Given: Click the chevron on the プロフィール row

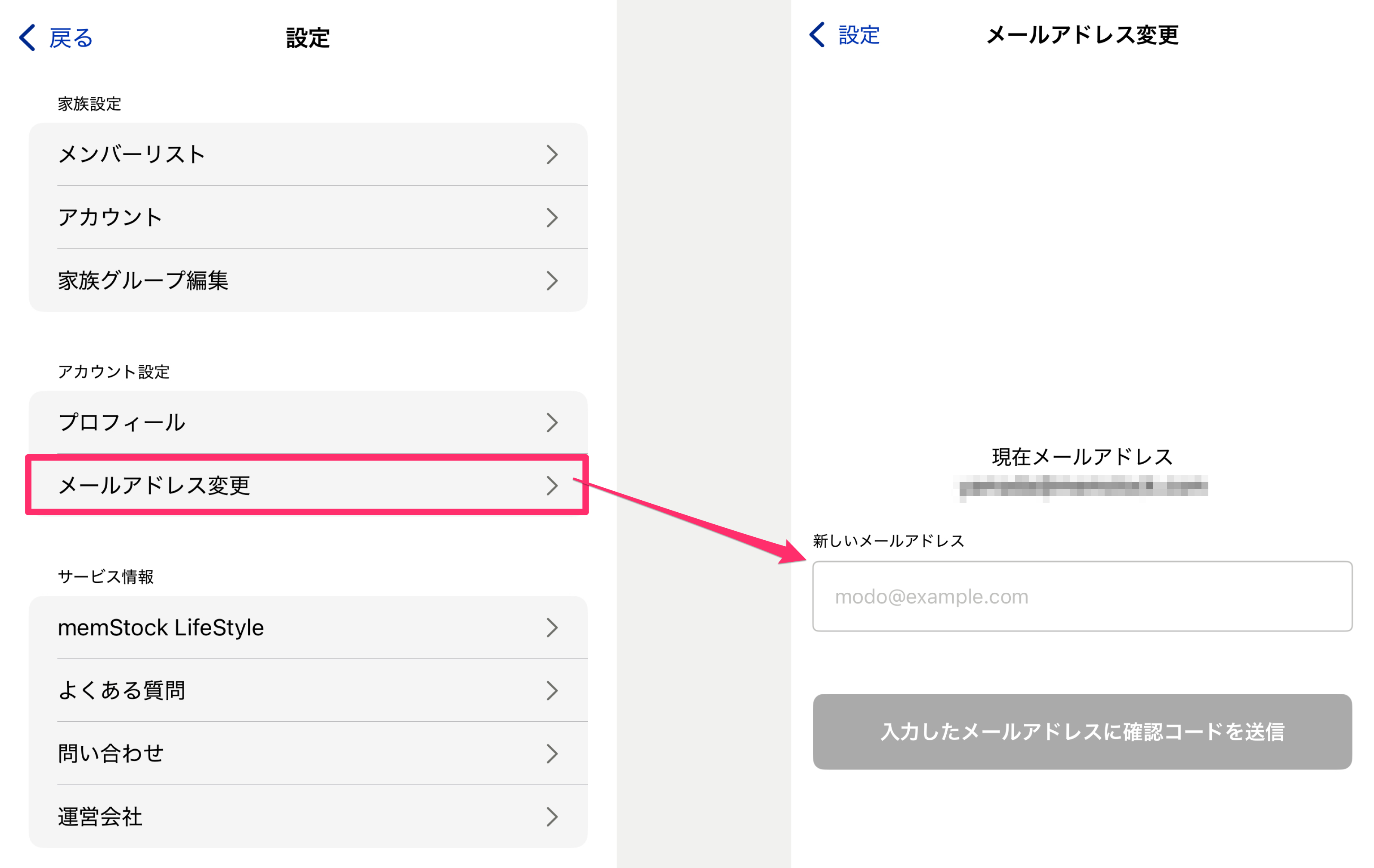Looking at the screenshot, I should click(x=551, y=422).
